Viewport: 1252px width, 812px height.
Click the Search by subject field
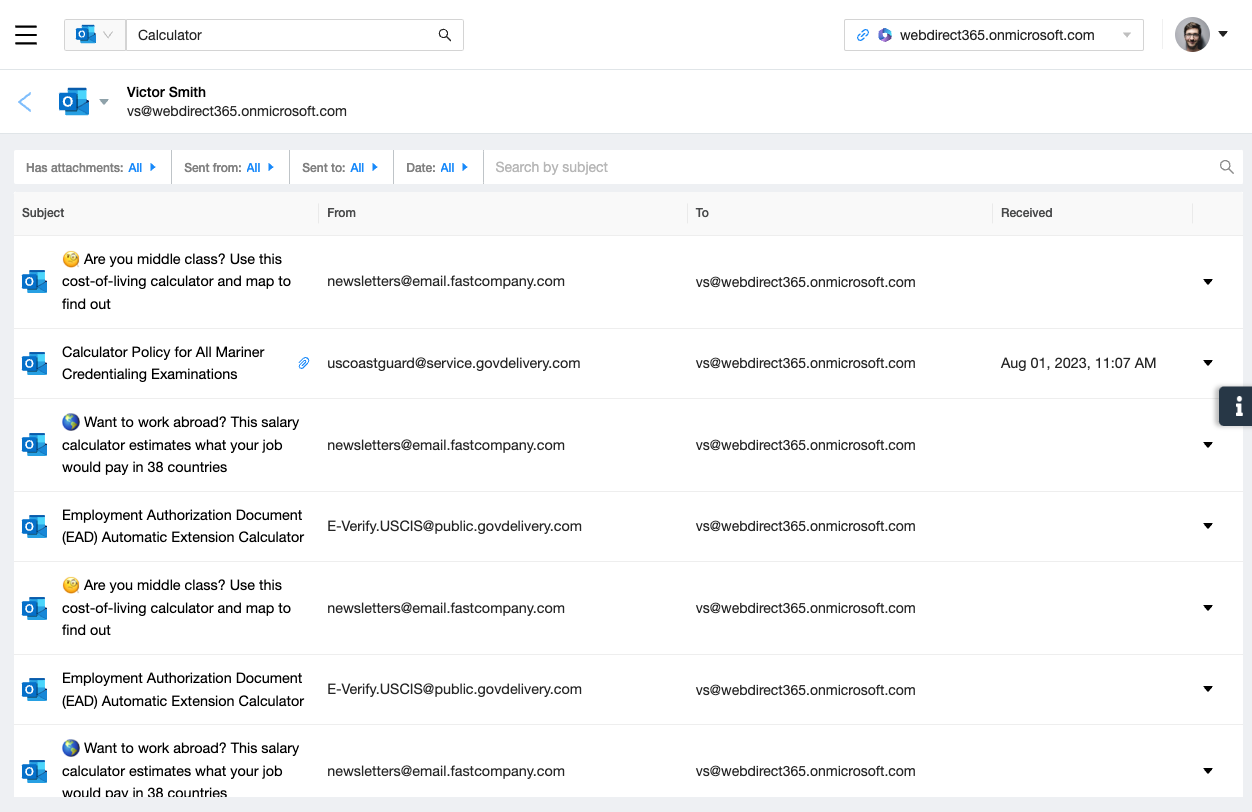(850, 167)
